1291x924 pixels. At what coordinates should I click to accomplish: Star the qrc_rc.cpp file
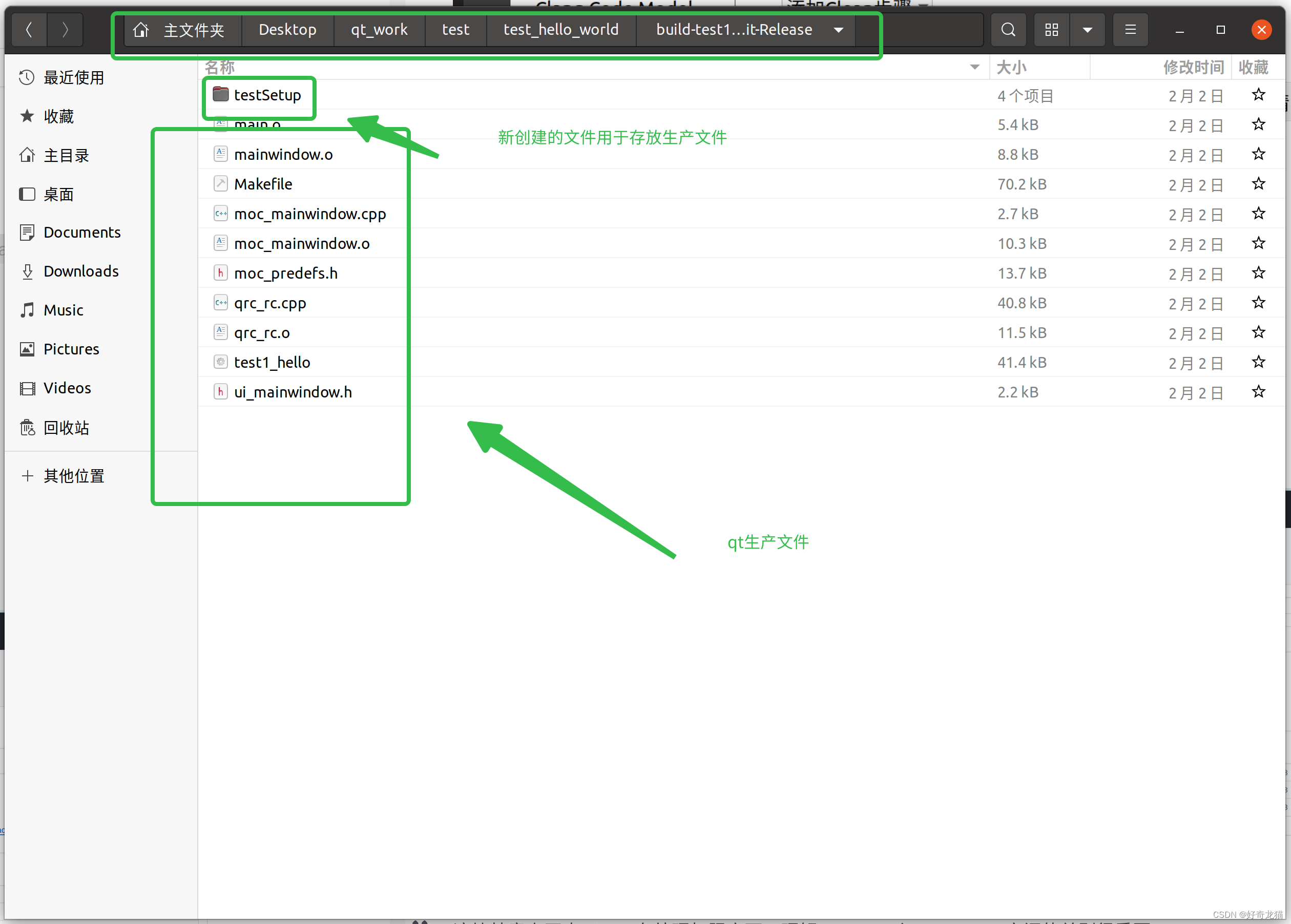pos(1258,302)
